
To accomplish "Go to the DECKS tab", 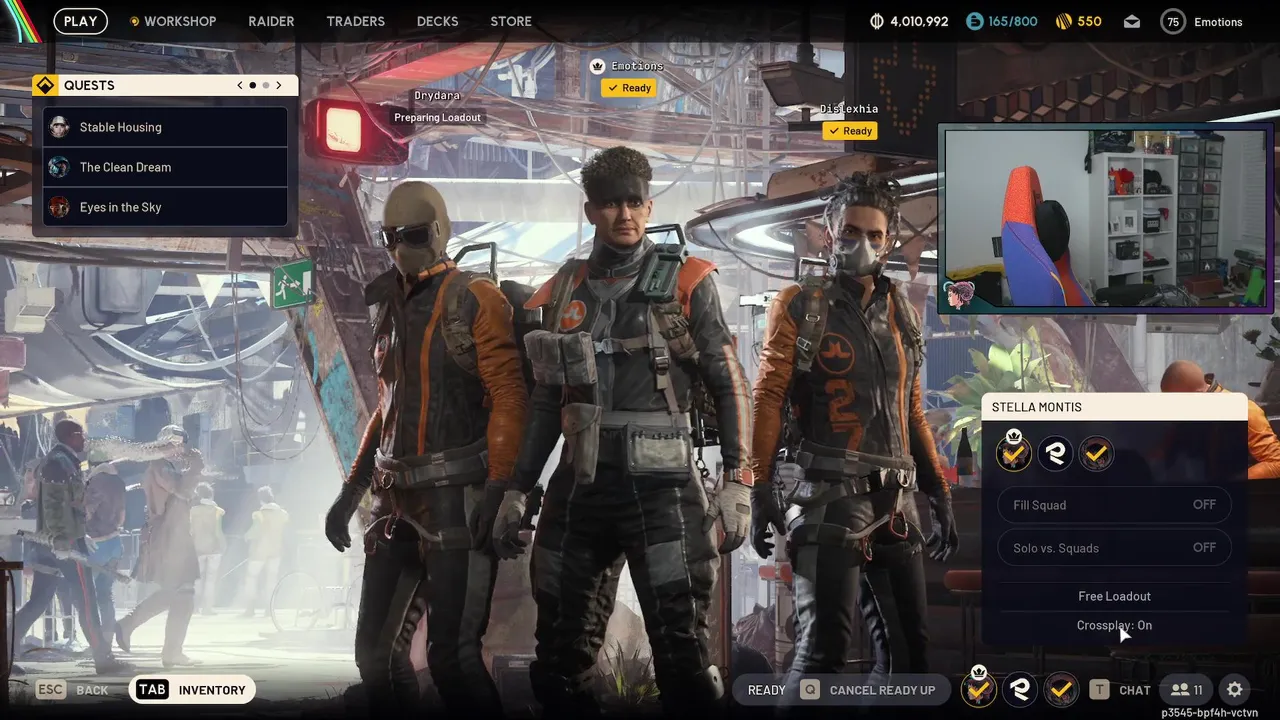I will pyautogui.click(x=437, y=21).
